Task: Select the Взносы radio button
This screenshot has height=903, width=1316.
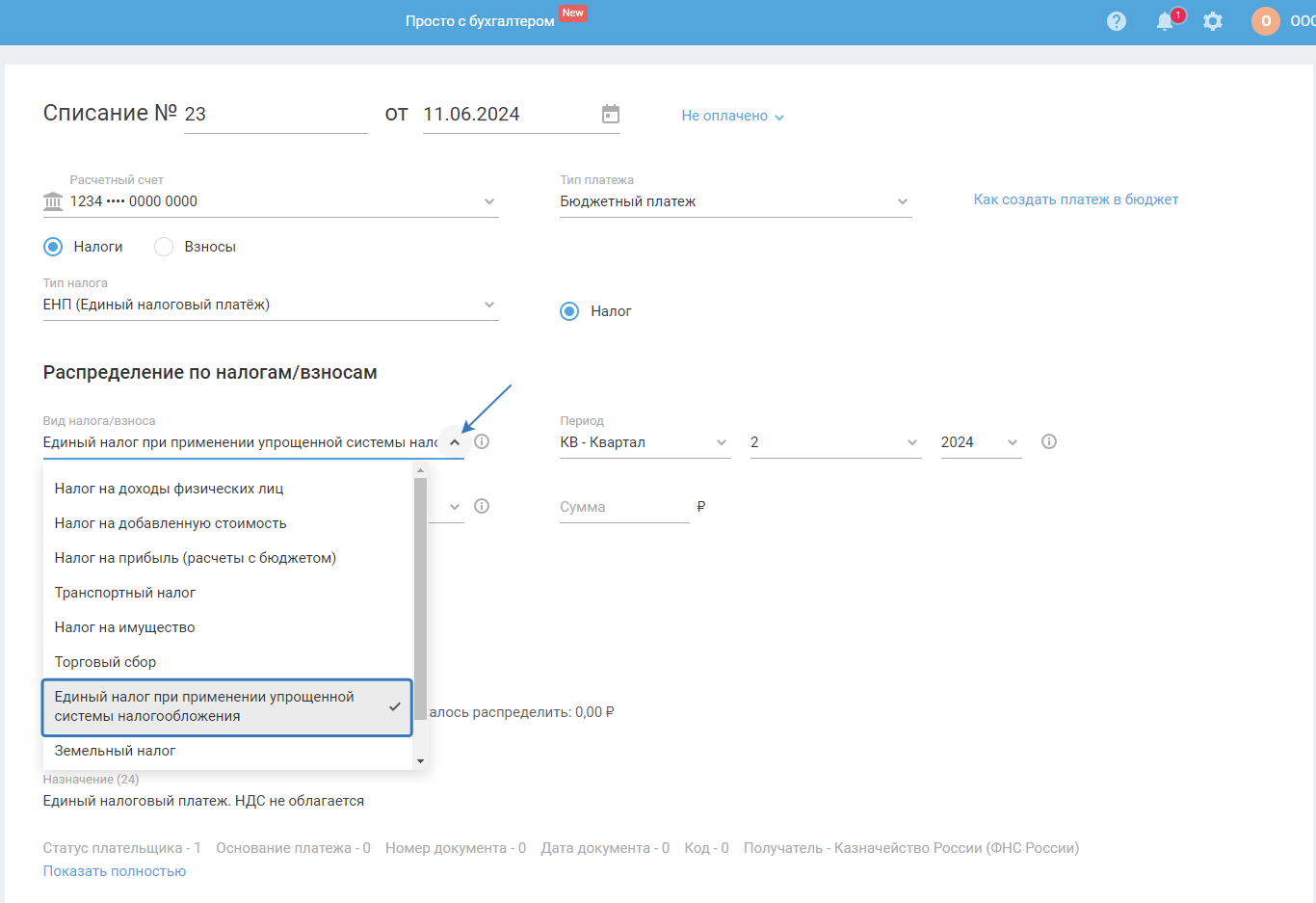Action: tap(164, 247)
